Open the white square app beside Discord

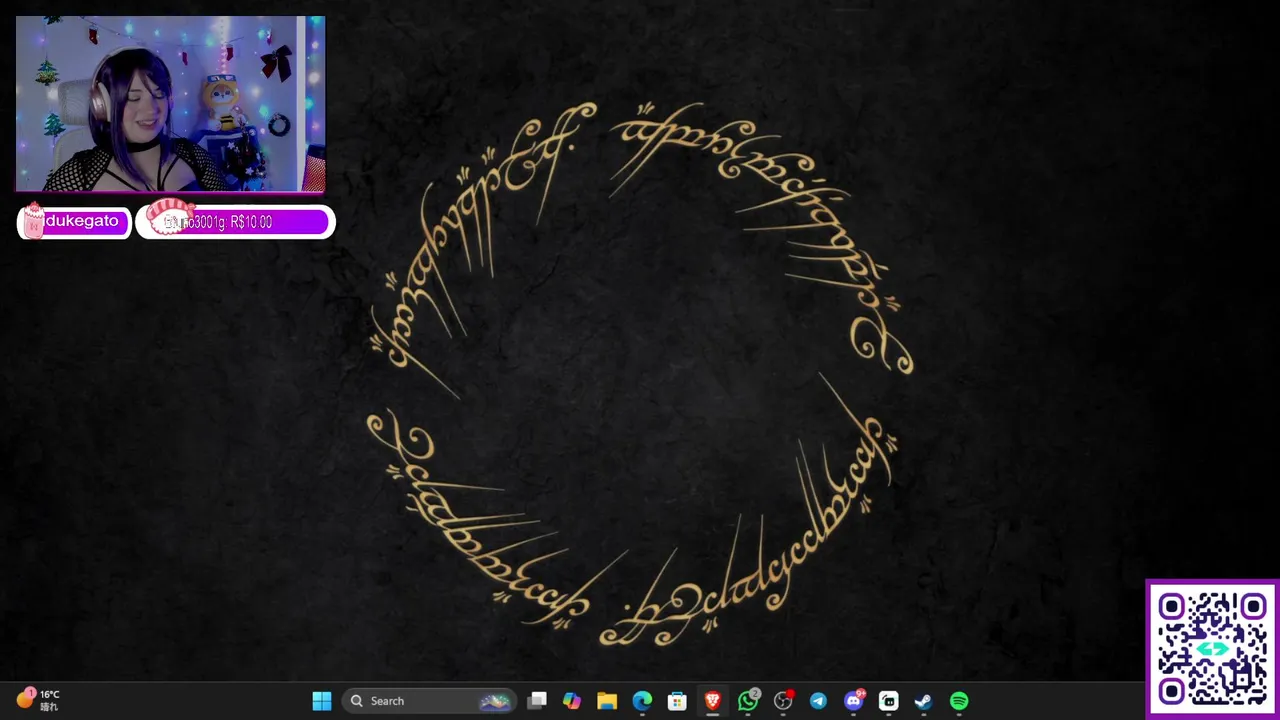pyautogui.click(x=889, y=701)
